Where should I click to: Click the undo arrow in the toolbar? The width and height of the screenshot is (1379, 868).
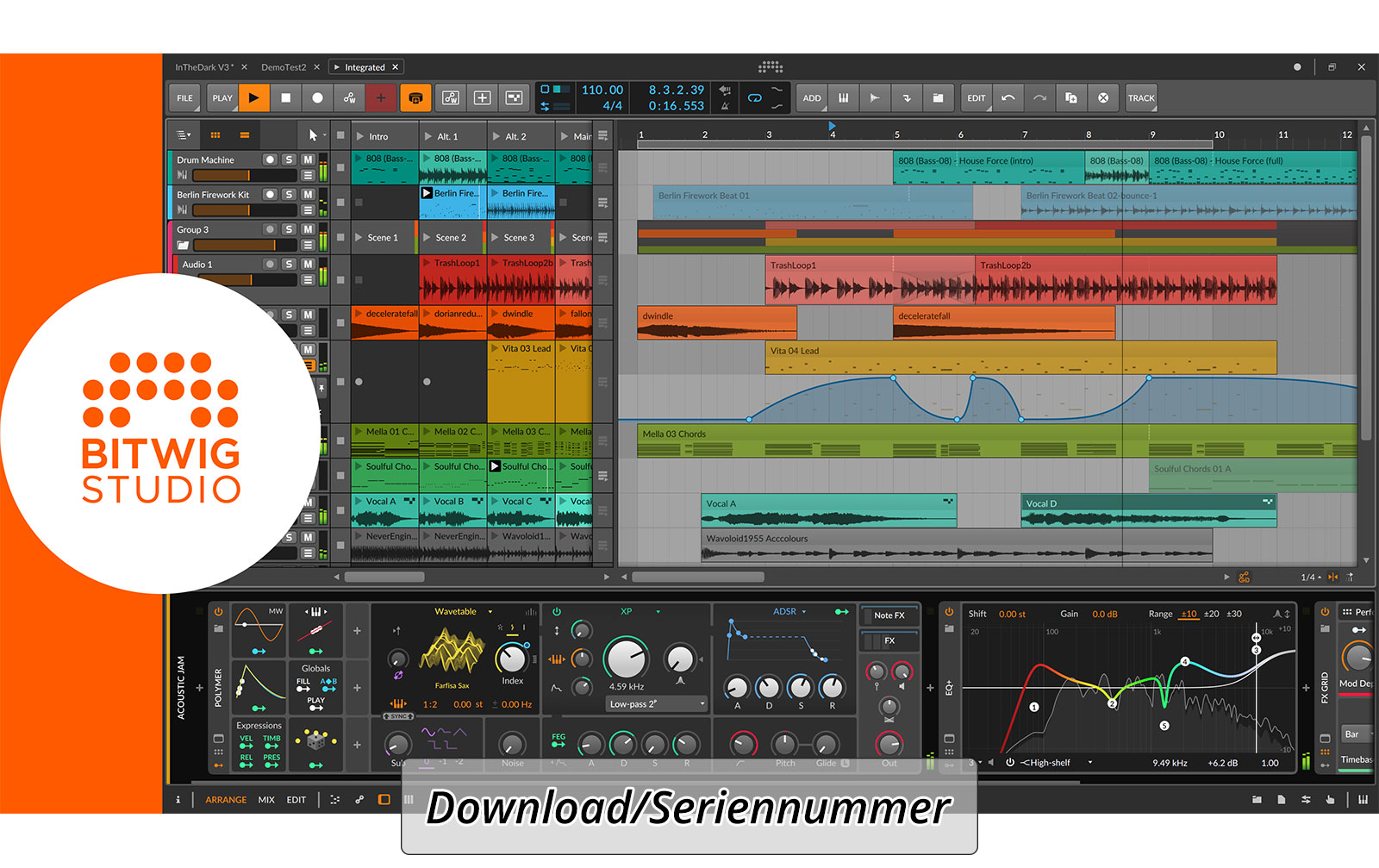[x=1008, y=98]
